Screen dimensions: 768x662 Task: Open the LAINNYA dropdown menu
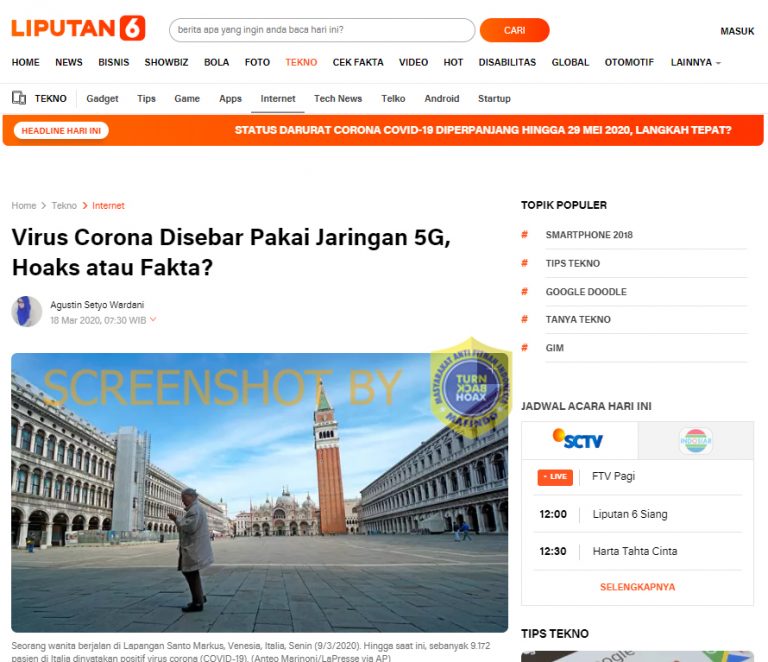[x=696, y=62]
